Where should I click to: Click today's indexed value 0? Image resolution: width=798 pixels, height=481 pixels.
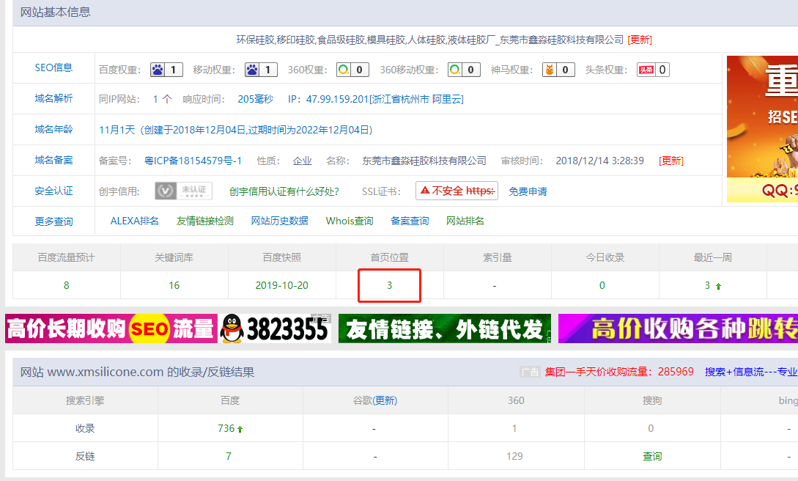(x=602, y=286)
